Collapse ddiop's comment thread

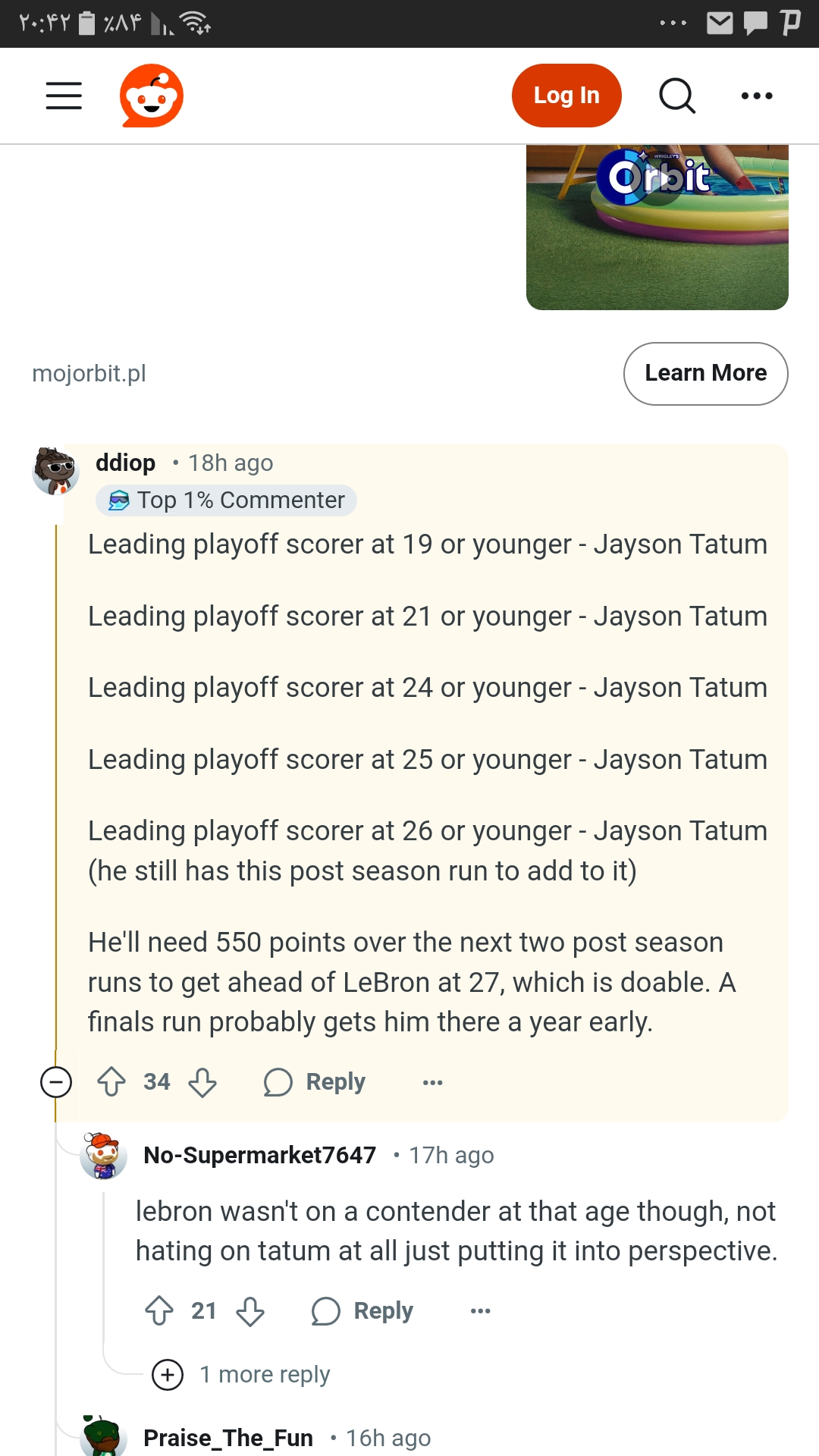(x=56, y=1082)
